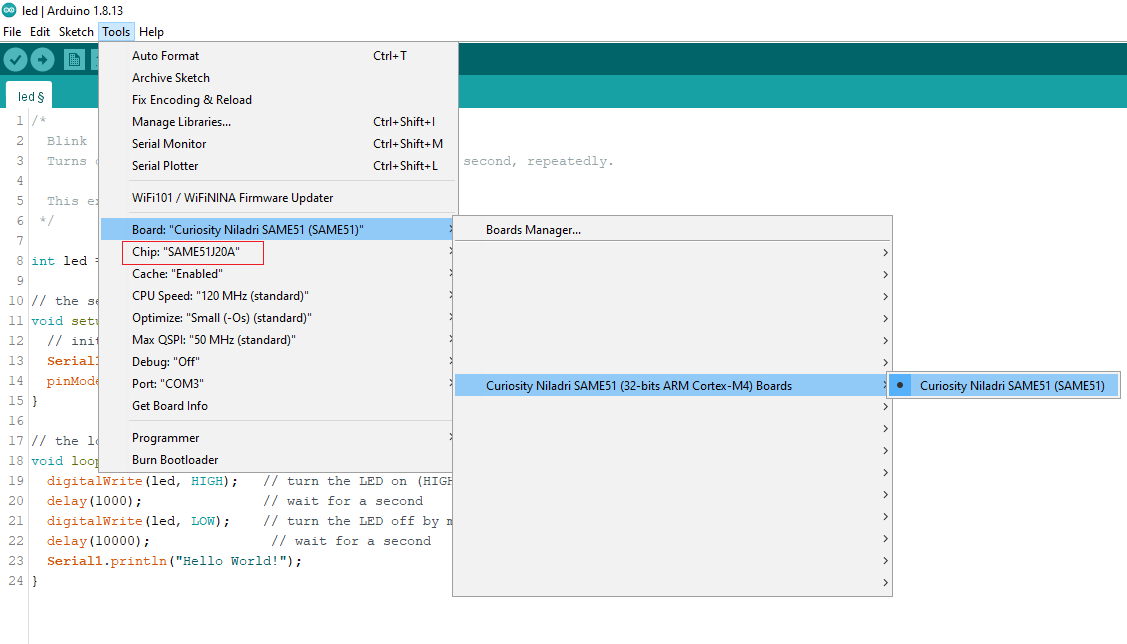Screen dimensions: 1127x644
Task: Click line number 24 in gutter
Action: (x=16, y=580)
